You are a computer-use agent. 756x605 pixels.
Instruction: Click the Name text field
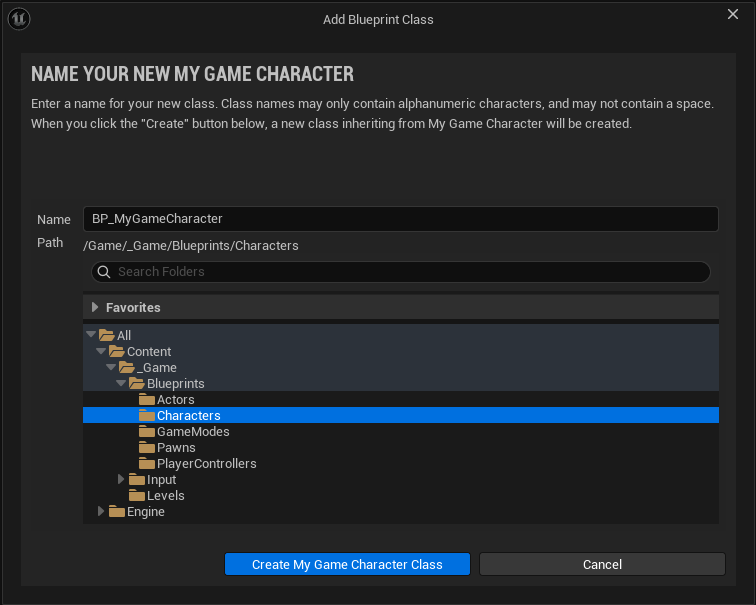[400, 219]
